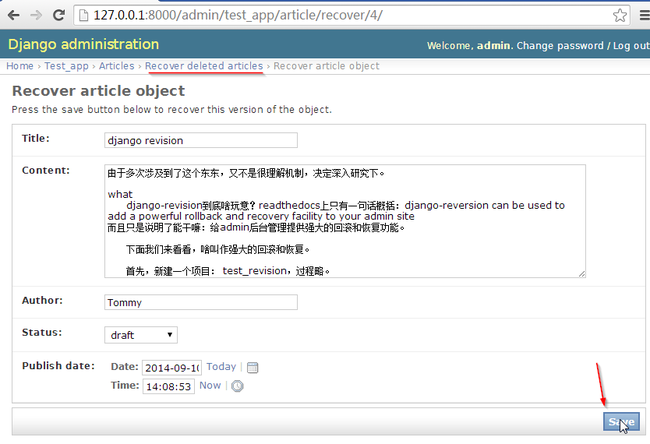Screen dimensions: 650x444
Task: Click the 'Recover article object' page heading
Action: point(99,91)
